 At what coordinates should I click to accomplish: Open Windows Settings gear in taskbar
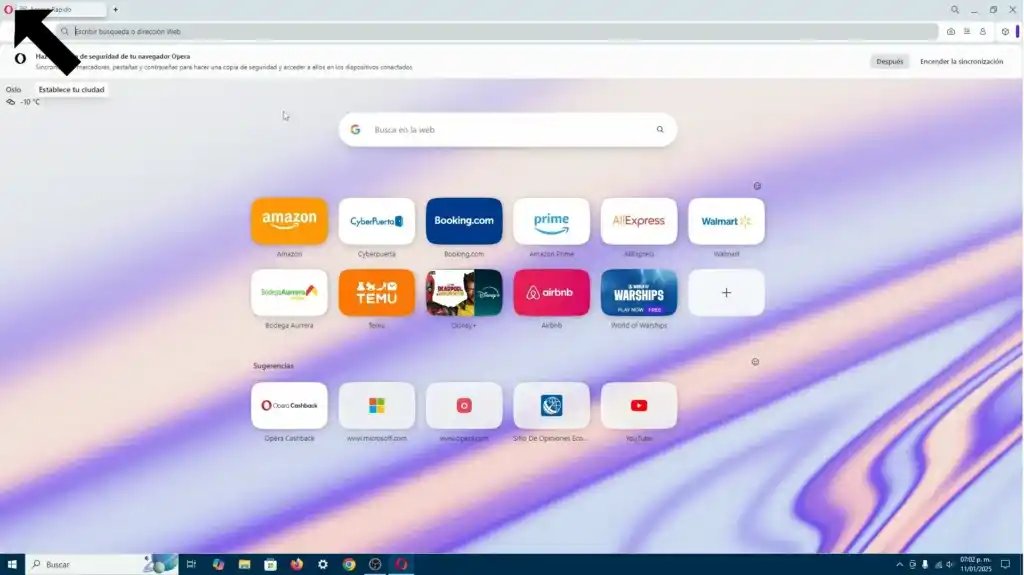[323, 565]
